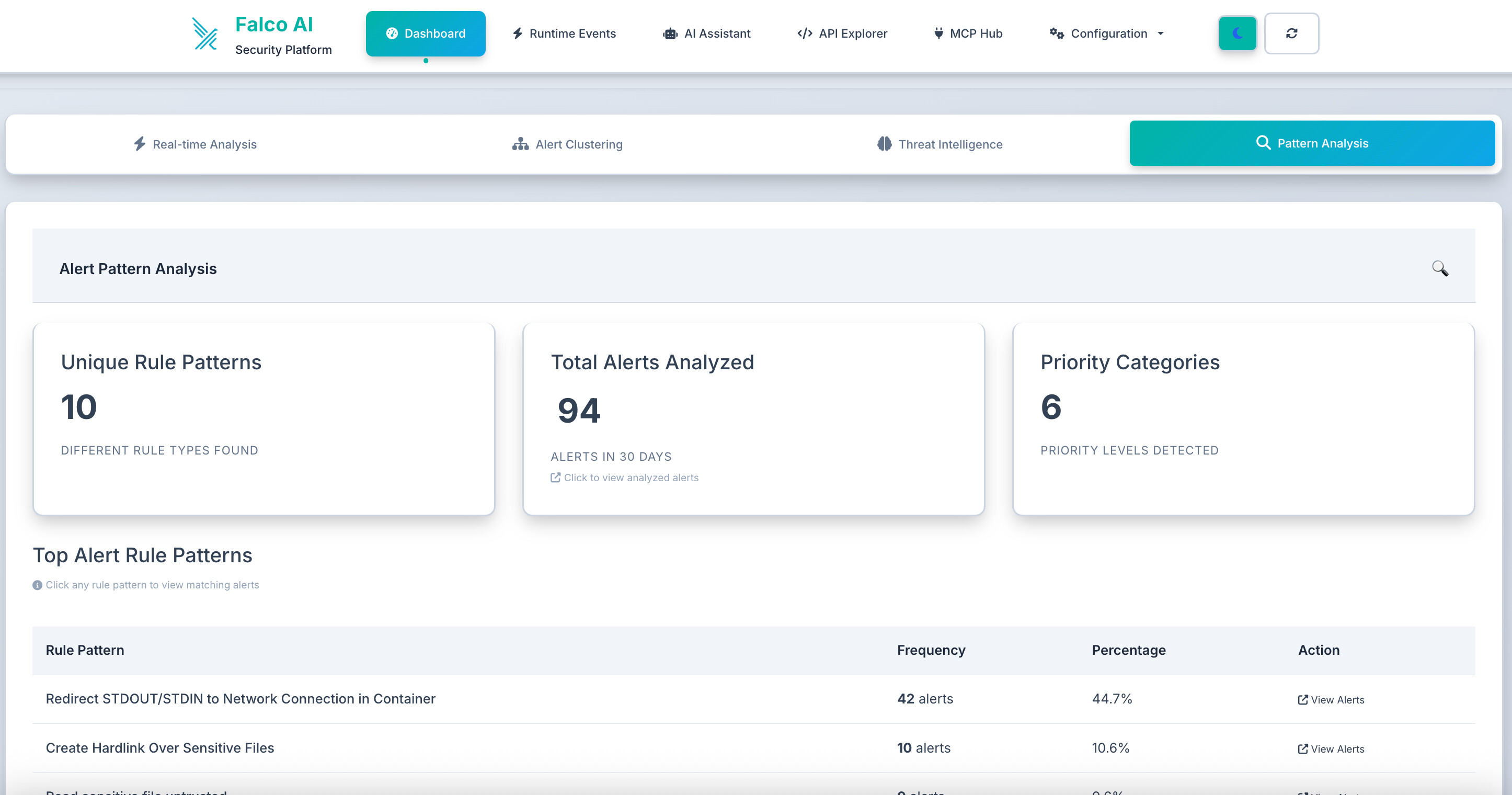Click the info icon beside rule pattern hint
Image resolution: width=1512 pixels, height=795 pixels.
(38, 585)
